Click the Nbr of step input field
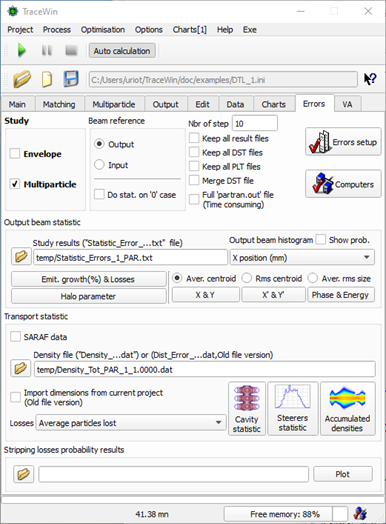The image size is (386, 524). [255, 123]
